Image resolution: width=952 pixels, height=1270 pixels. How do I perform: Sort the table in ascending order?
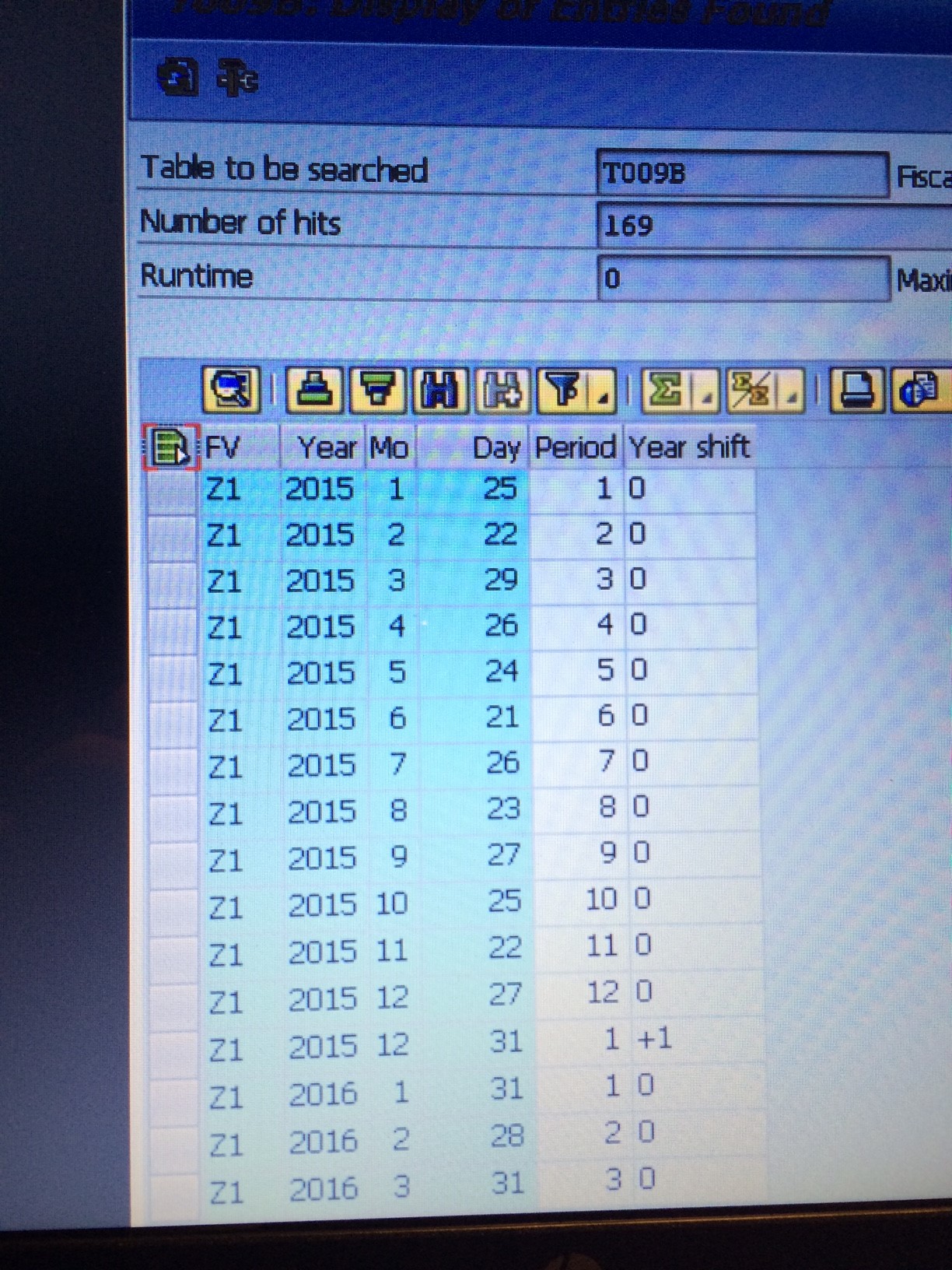pos(313,389)
